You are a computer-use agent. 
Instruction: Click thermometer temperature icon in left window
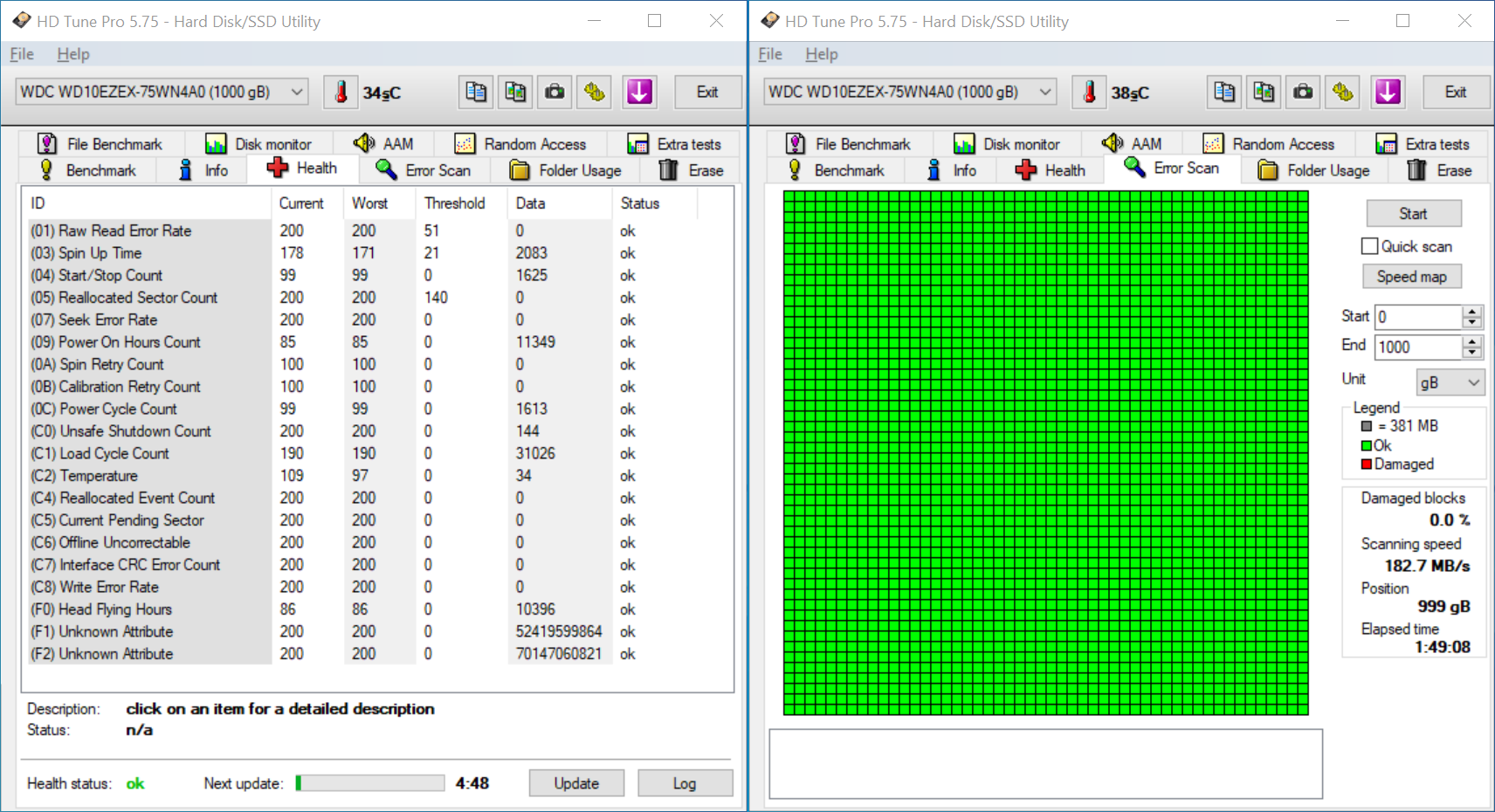(x=341, y=92)
